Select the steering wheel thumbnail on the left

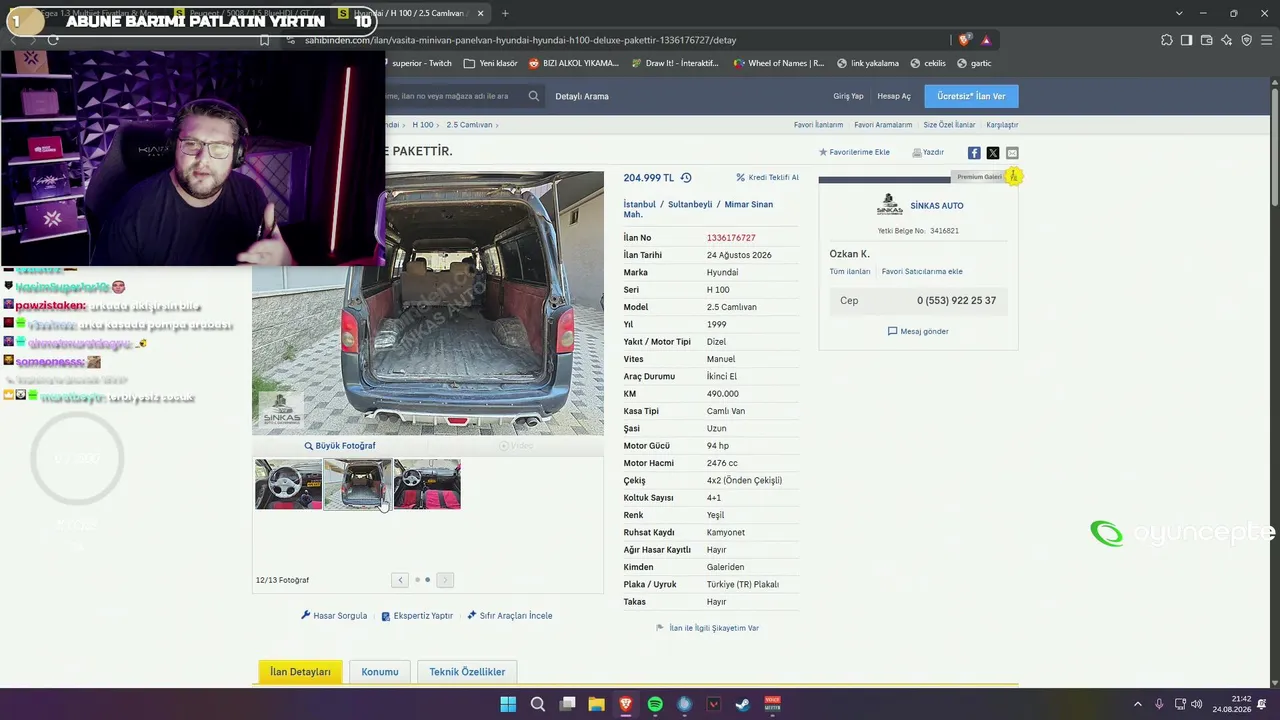(x=288, y=484)
